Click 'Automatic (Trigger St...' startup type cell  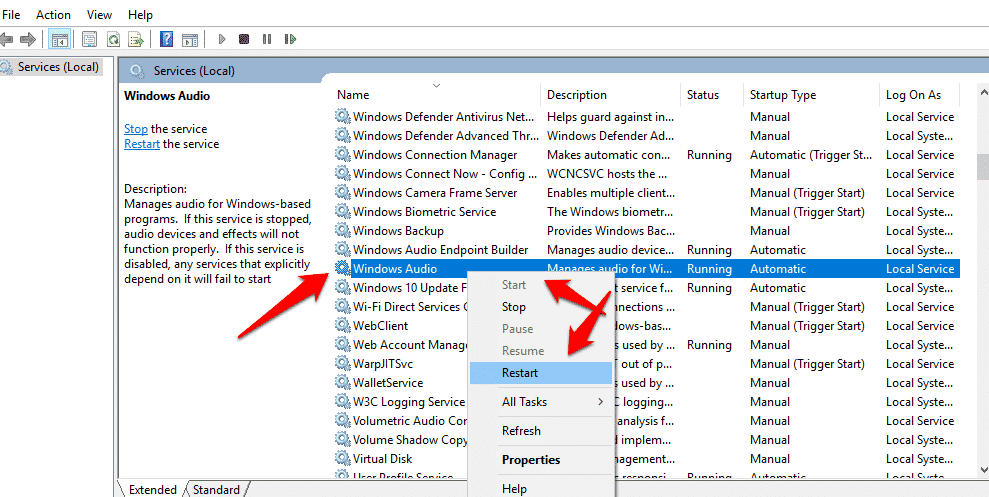pyautogui.click(x=811, y=155)
